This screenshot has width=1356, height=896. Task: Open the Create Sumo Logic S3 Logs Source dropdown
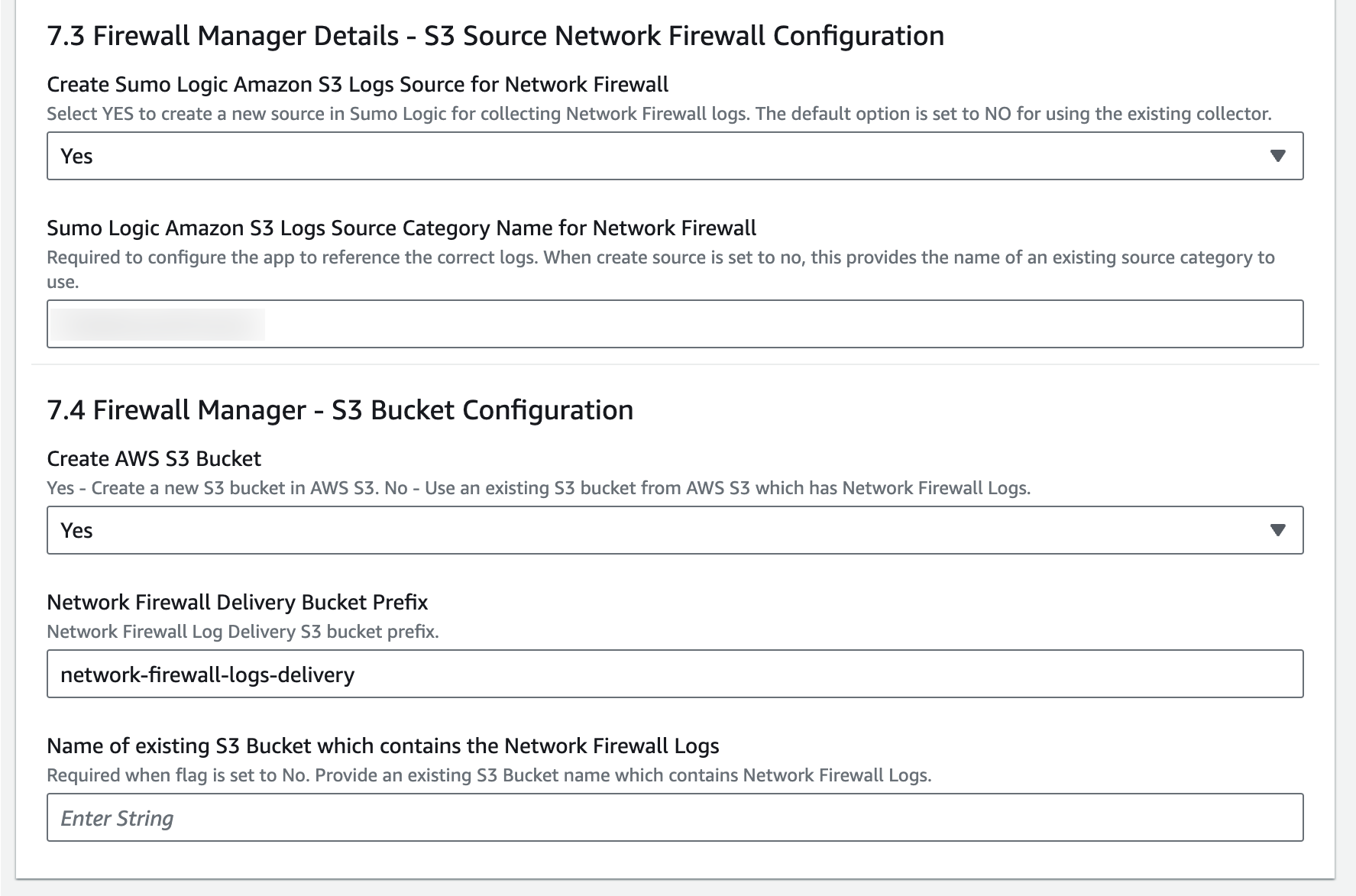pyautogui.click(x=672, y=155)
